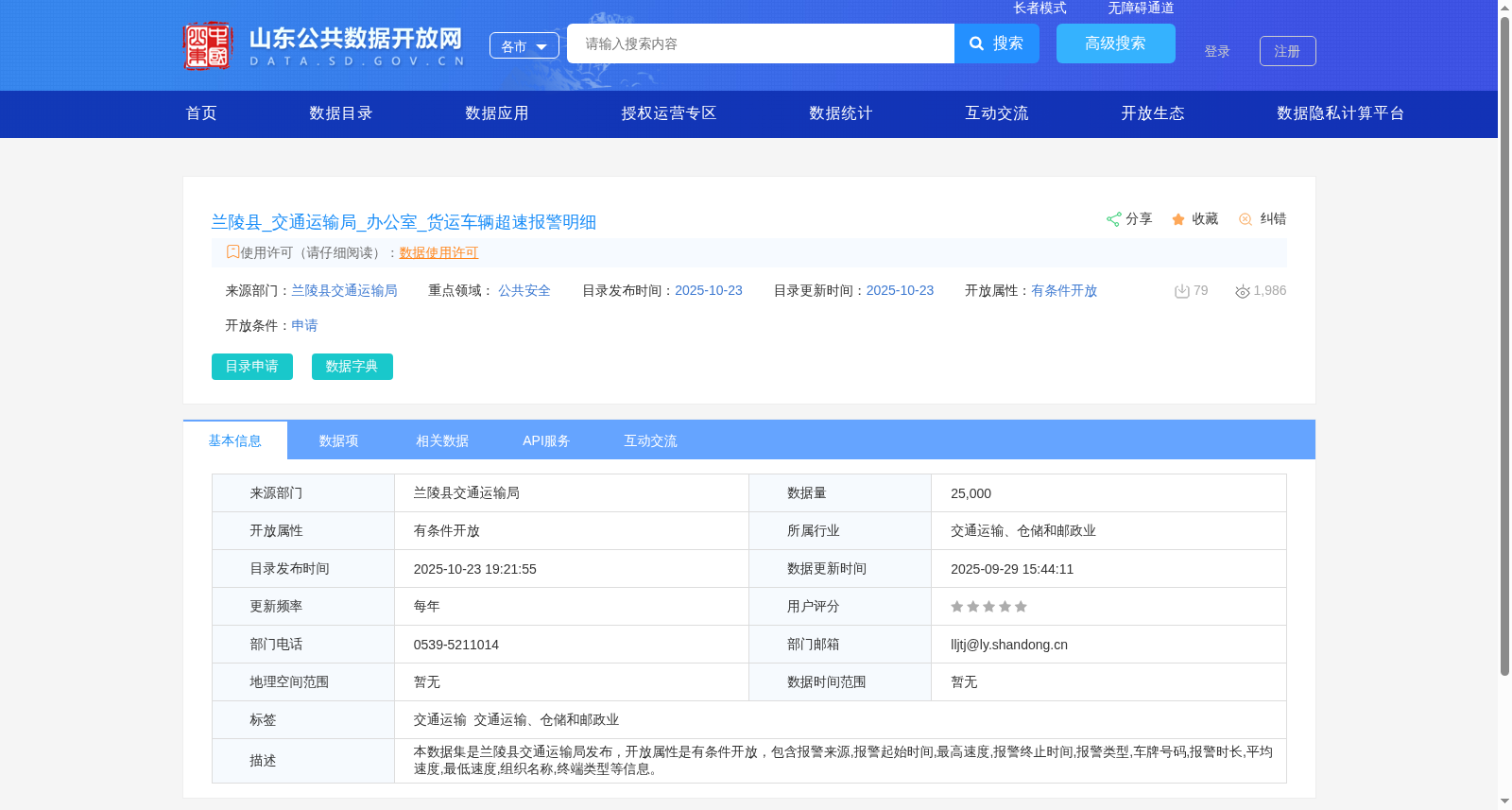Open 数据应用 menu item
Image resolution: width=1512 pixels, height=810 pixels.
(497, 113)
